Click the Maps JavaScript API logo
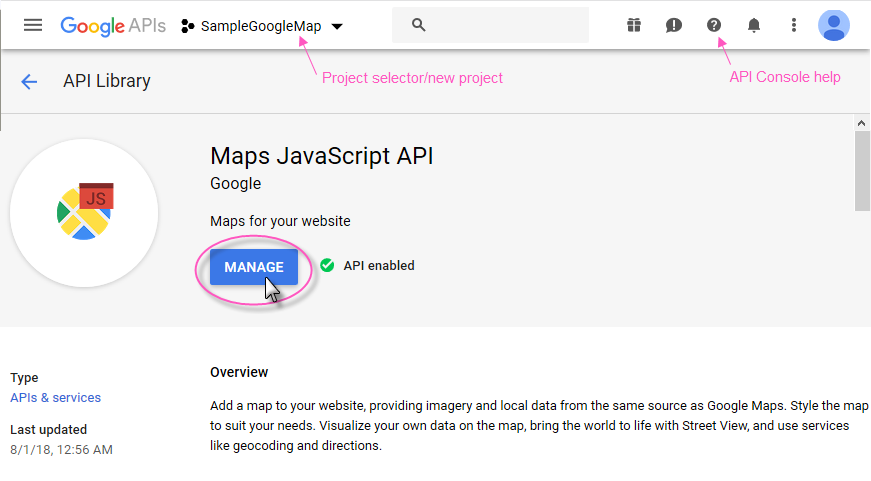871x481 pixels. (84, 213)
